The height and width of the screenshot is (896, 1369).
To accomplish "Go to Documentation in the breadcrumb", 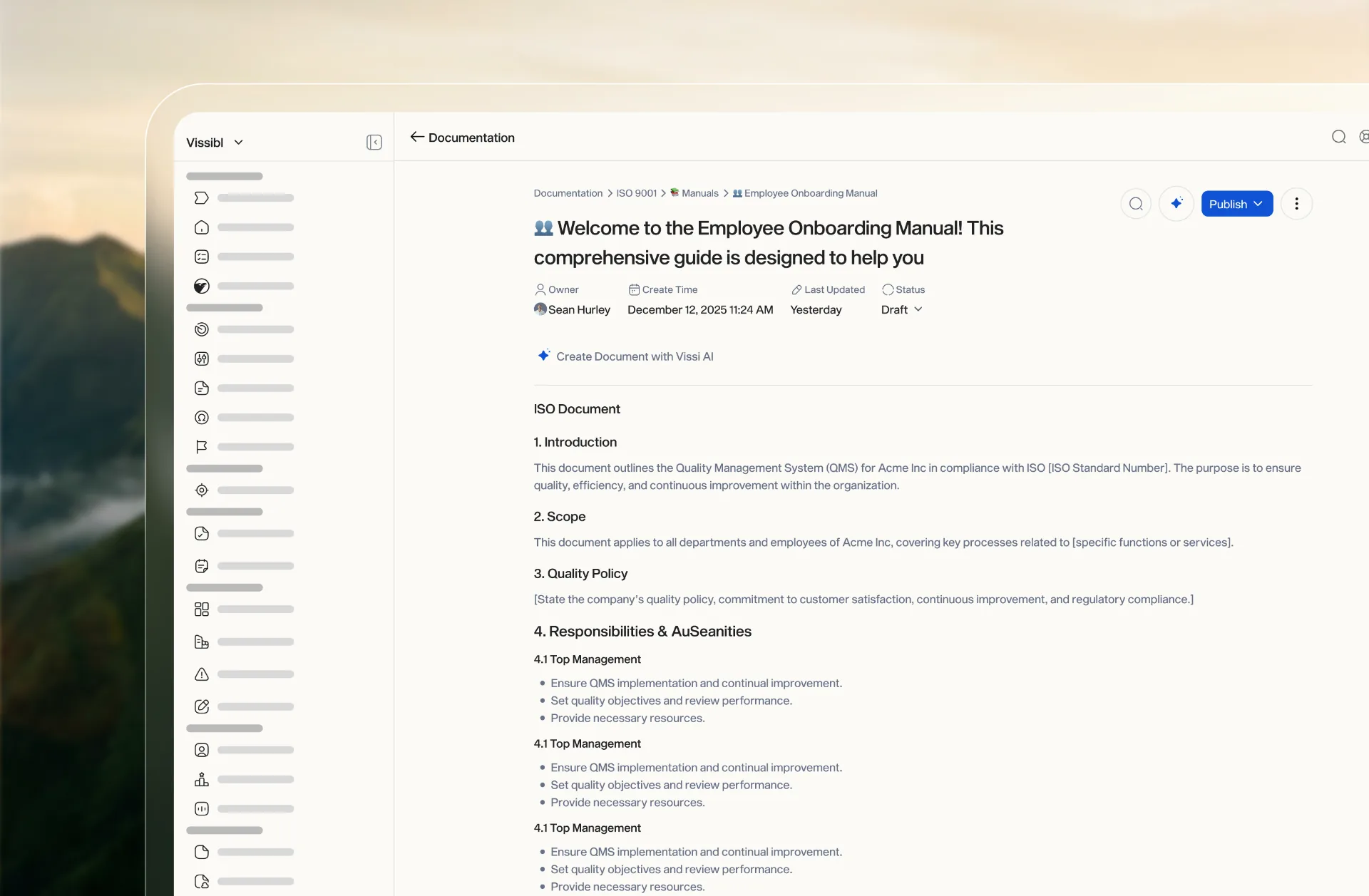I will [568, 193].
